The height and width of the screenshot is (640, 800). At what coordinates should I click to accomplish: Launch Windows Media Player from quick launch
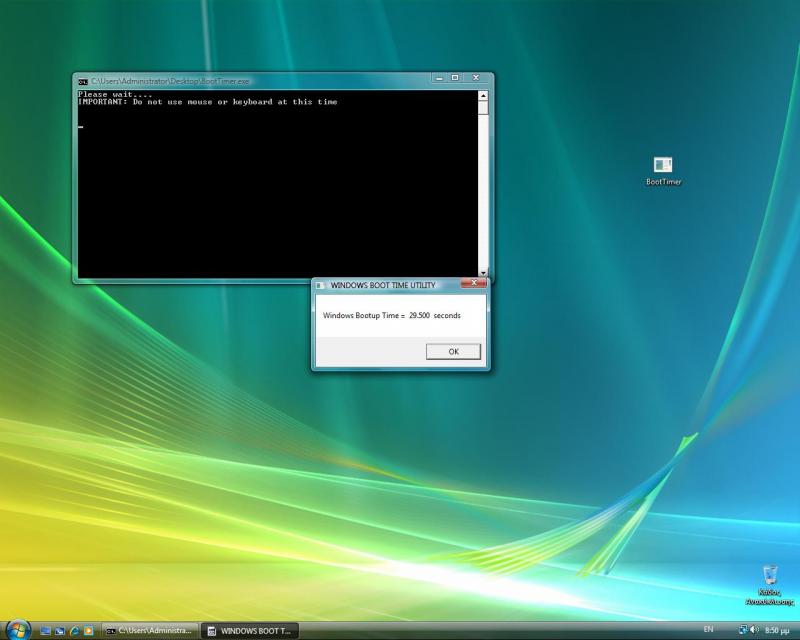[x=88, y=631]
